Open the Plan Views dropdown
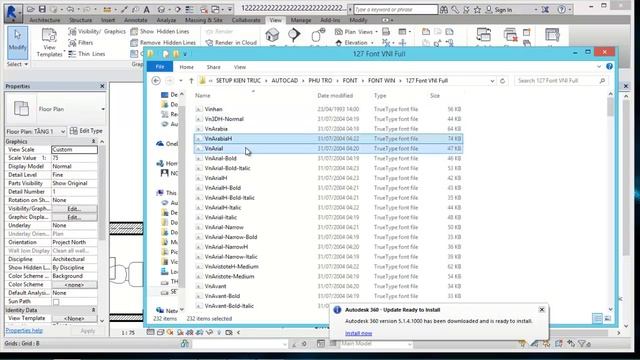This screenshot has height=360, width=640. point(356,31)
